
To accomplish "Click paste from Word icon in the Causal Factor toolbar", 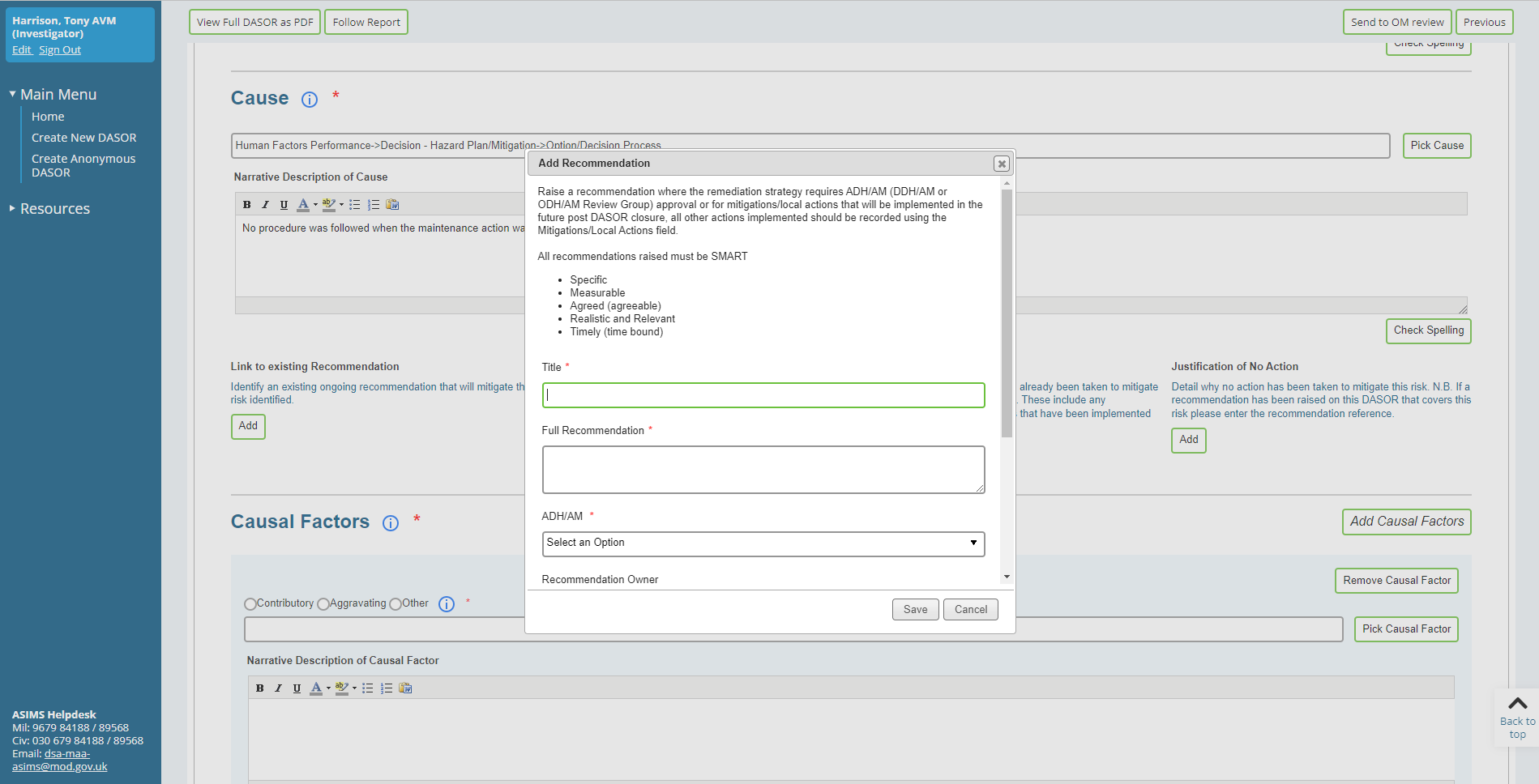I will 405,688.
